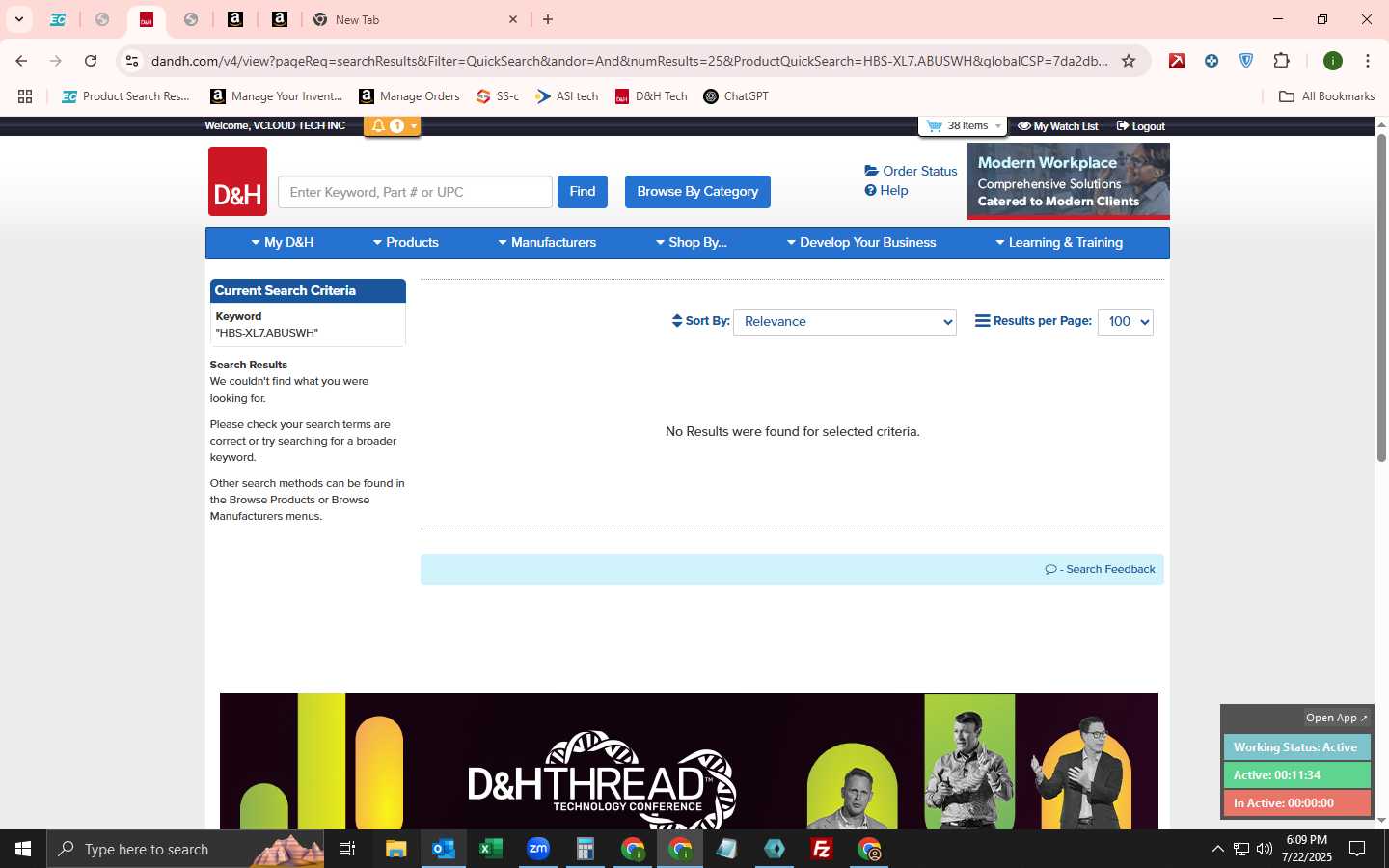This screenshot has width=1389, height=868.
Task: Click the Logout link
Action: [1141, 126]
